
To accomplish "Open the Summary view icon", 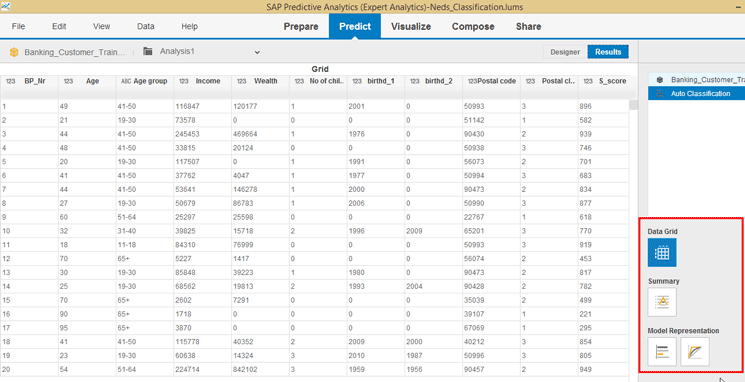I will (662, 302).
